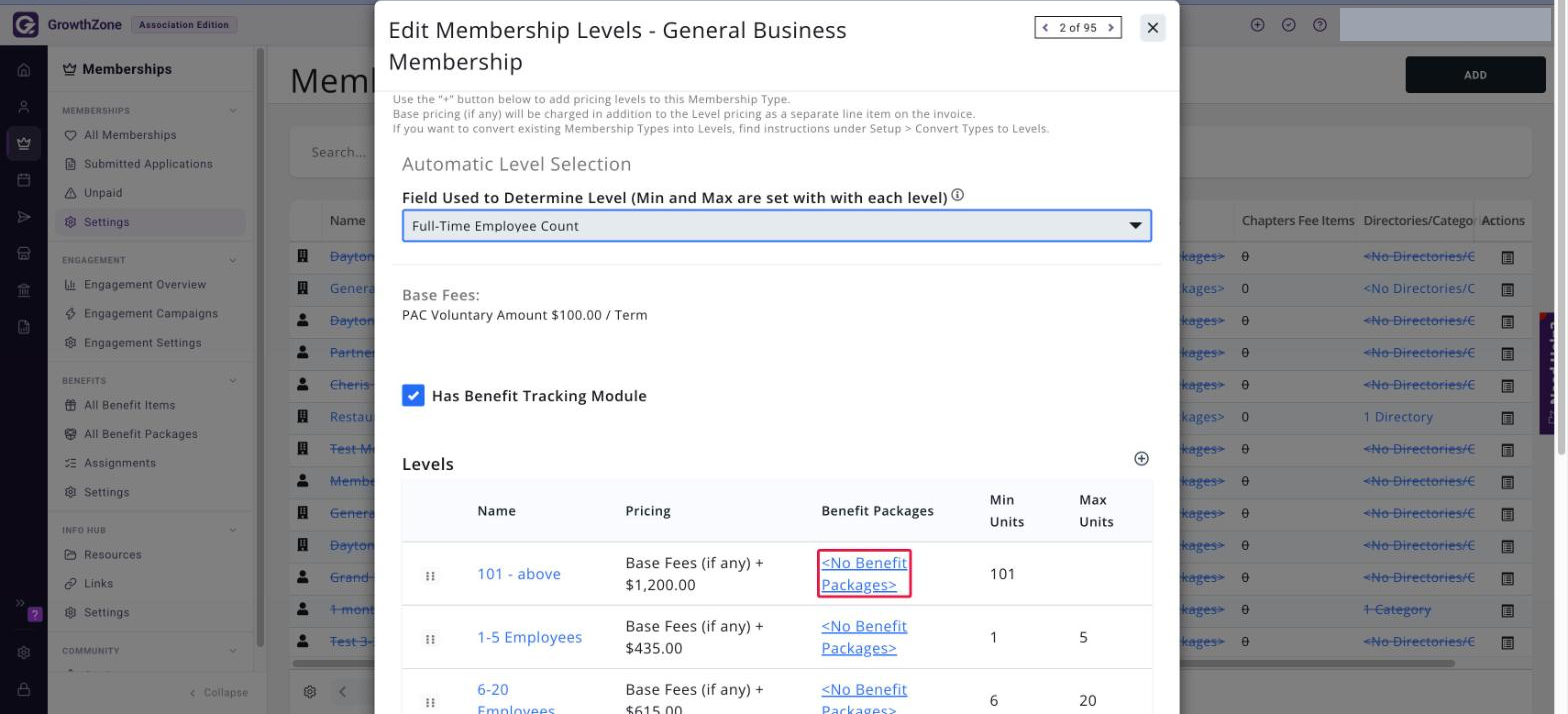Open the Communications paper-plane icon in left rail

tap(24, 217)
